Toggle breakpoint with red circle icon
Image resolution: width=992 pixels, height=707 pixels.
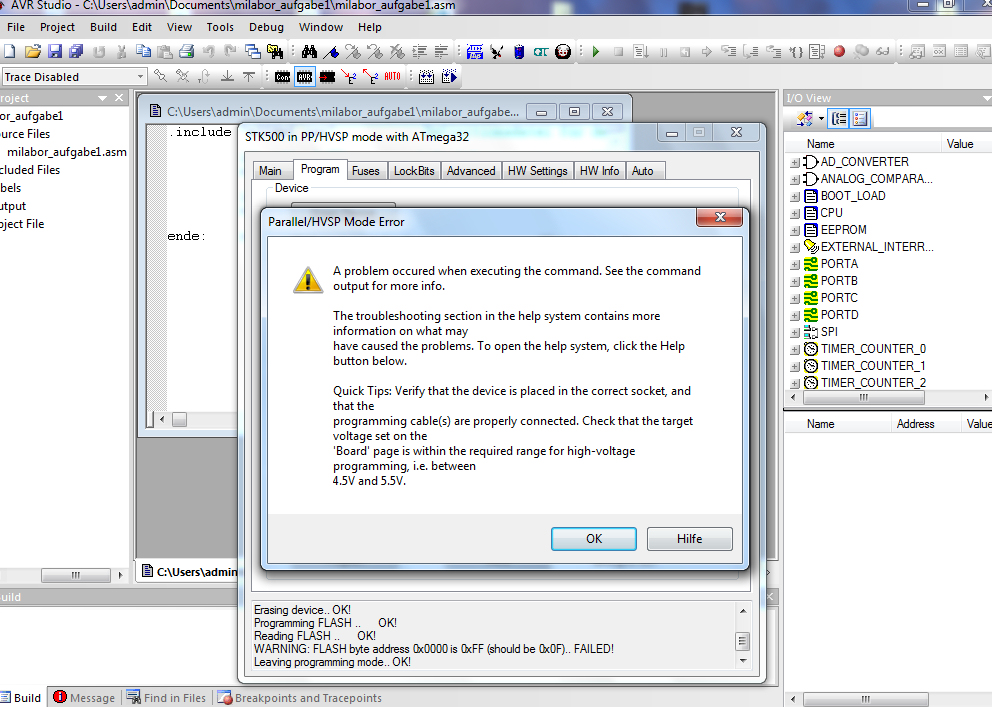point(839,52)
